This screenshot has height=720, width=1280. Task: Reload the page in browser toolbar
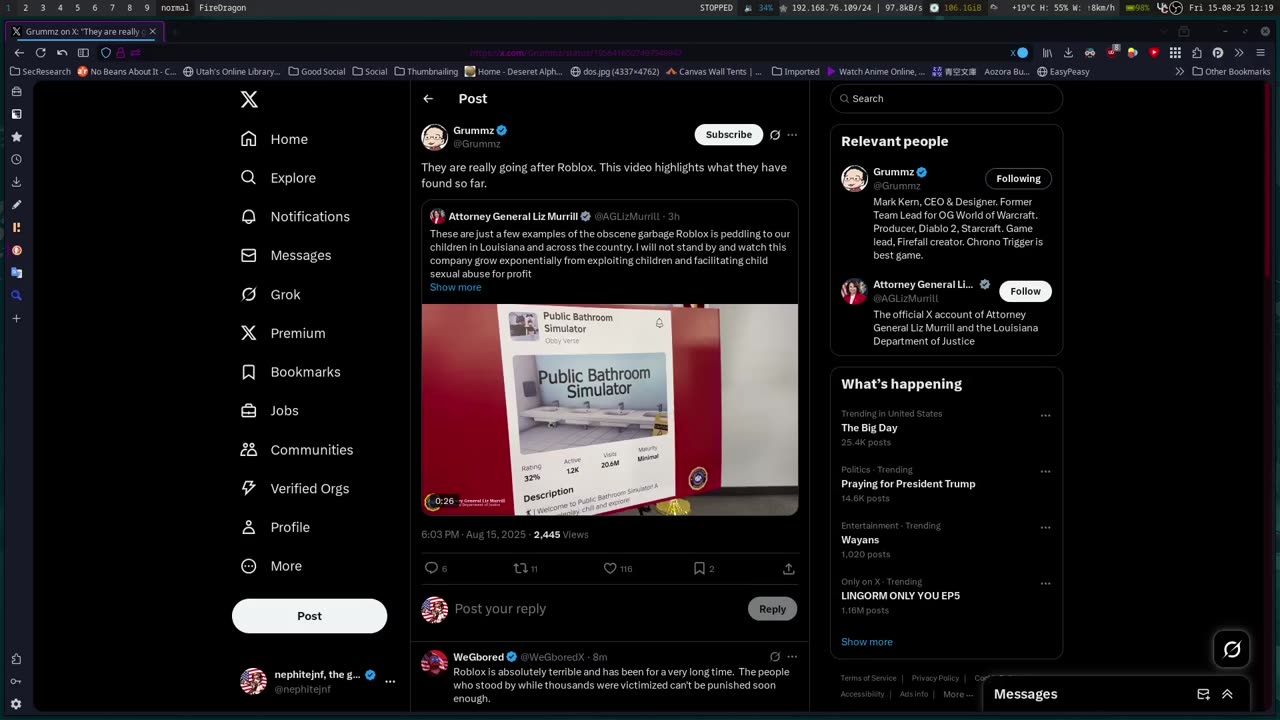(41, 53)
